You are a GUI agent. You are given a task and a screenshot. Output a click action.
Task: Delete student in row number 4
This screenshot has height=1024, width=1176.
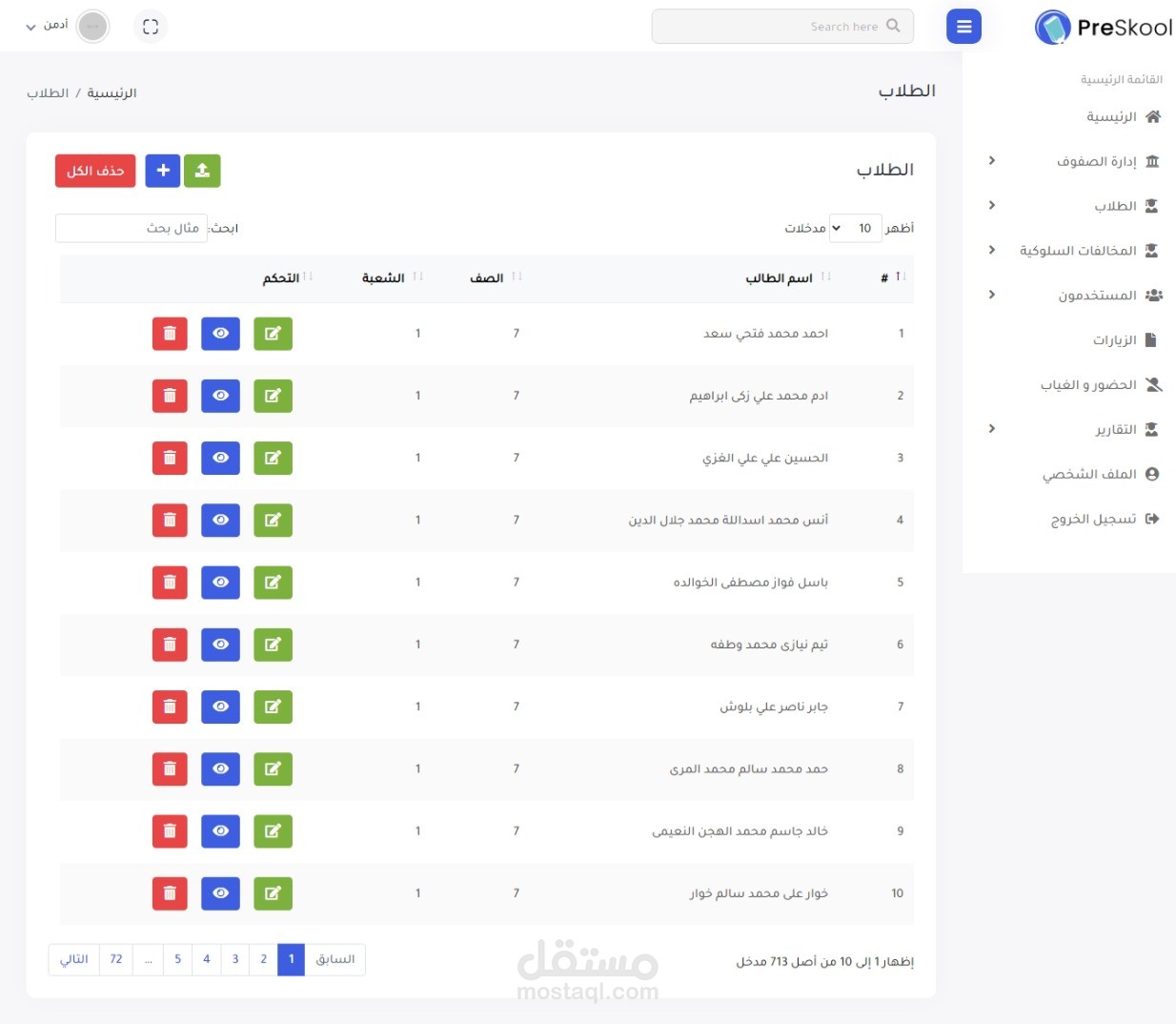[170, 521]
